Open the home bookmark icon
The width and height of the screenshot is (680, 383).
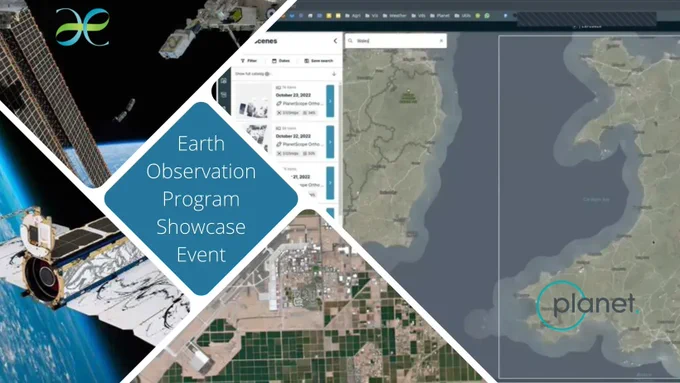coord(310,16)
